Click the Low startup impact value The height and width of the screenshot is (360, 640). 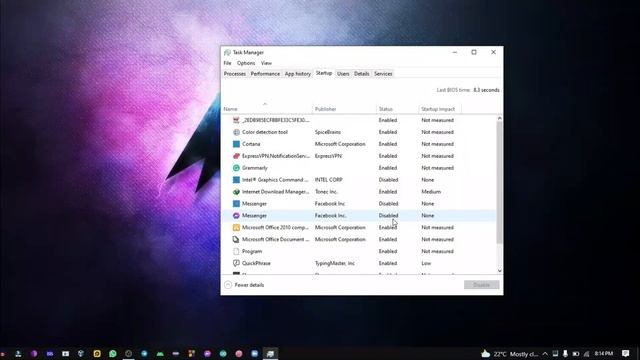point(426,263)
